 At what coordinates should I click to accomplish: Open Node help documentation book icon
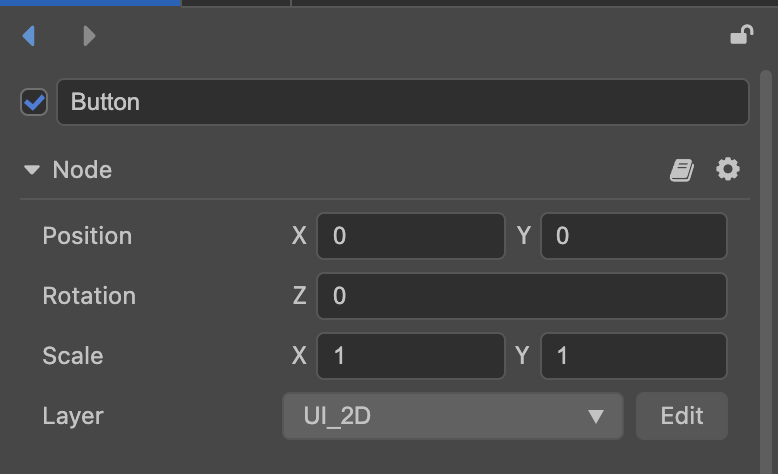[x=682, y=170]
